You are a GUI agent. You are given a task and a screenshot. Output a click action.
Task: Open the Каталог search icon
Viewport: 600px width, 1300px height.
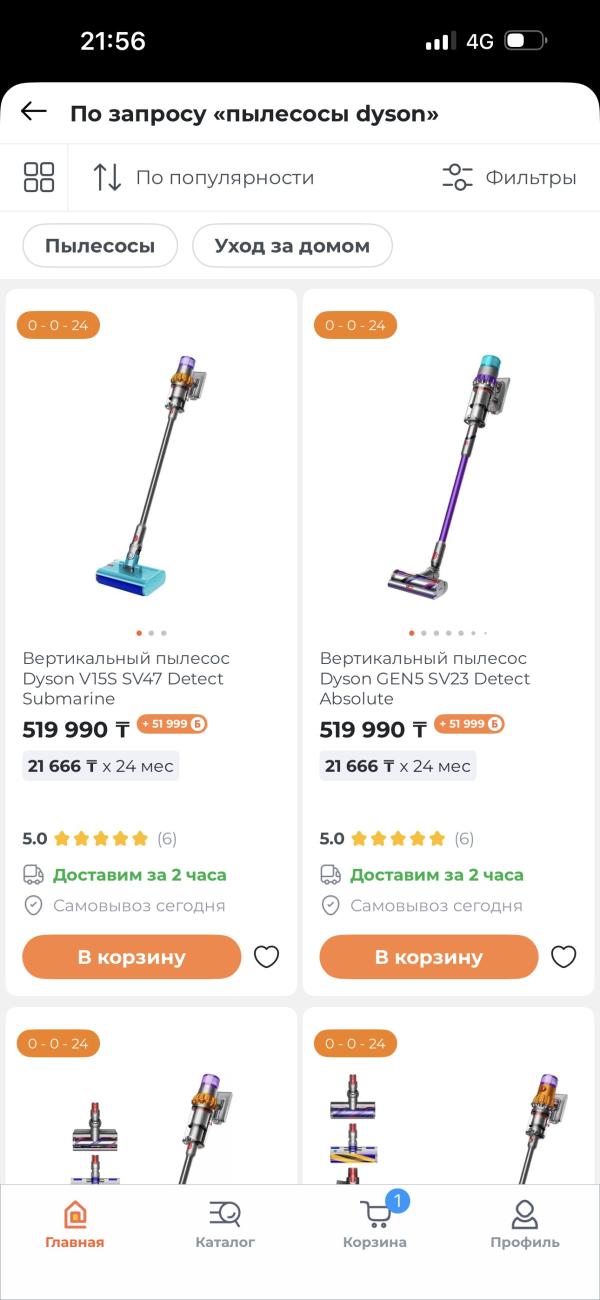click(225, 1214)
